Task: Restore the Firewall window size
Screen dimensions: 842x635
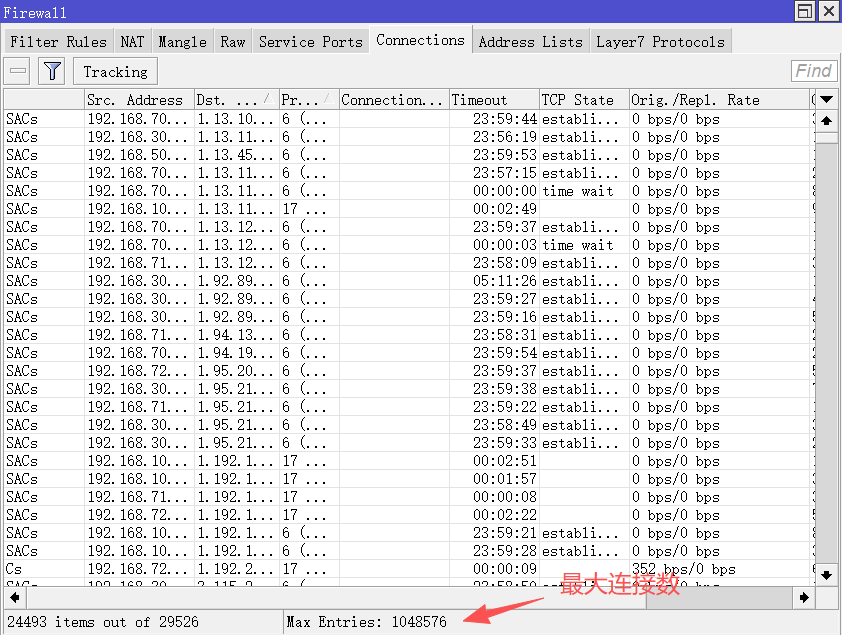Action: [805, 11]
